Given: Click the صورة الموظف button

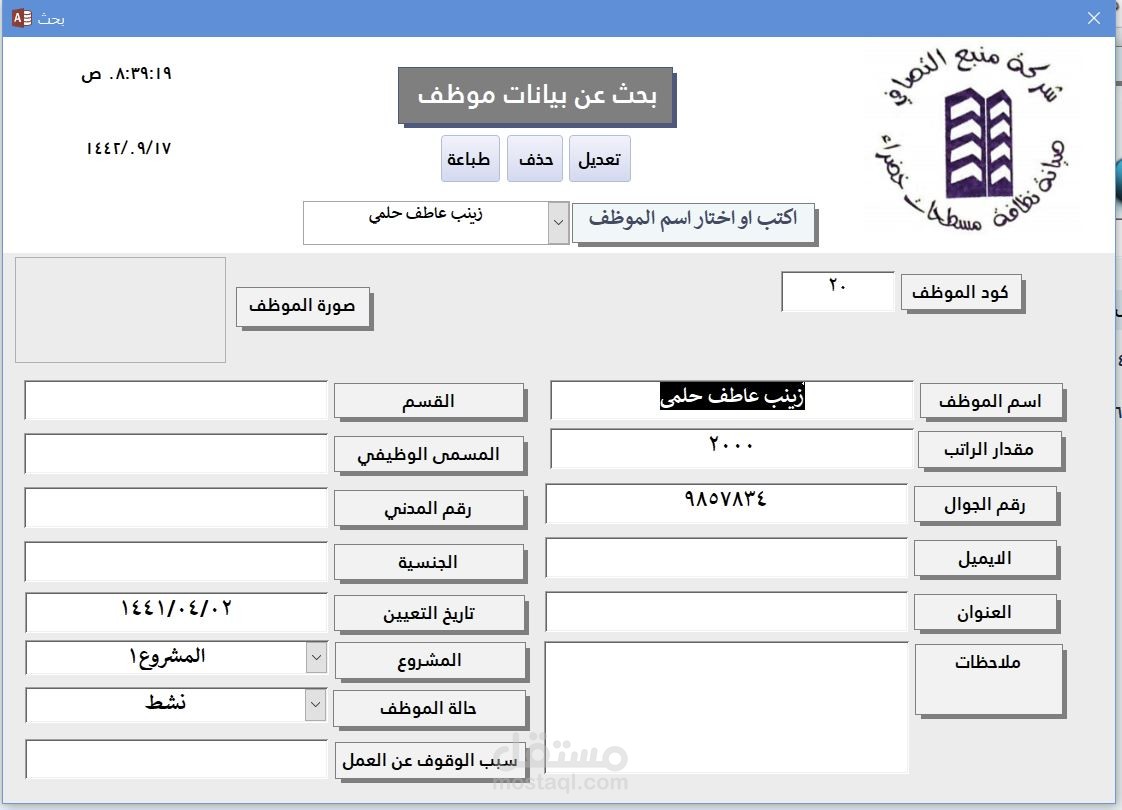Looking at the screenshot, I should coord(303,307).
